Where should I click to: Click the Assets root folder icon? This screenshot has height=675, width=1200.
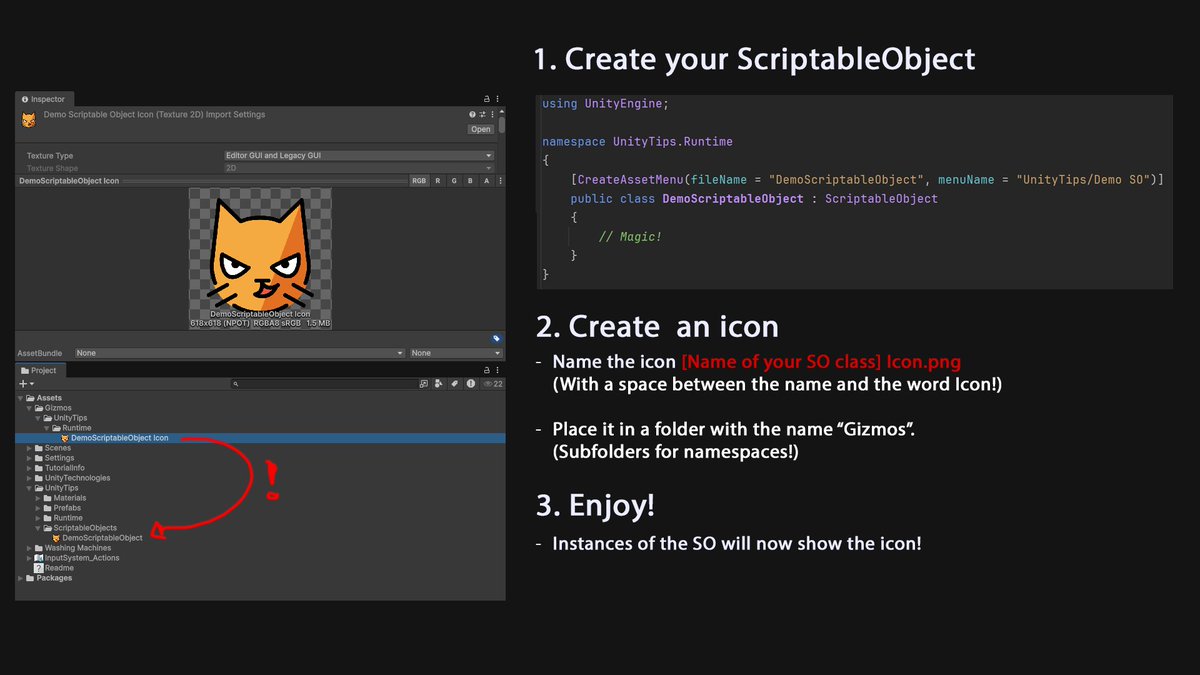(31, 398)
